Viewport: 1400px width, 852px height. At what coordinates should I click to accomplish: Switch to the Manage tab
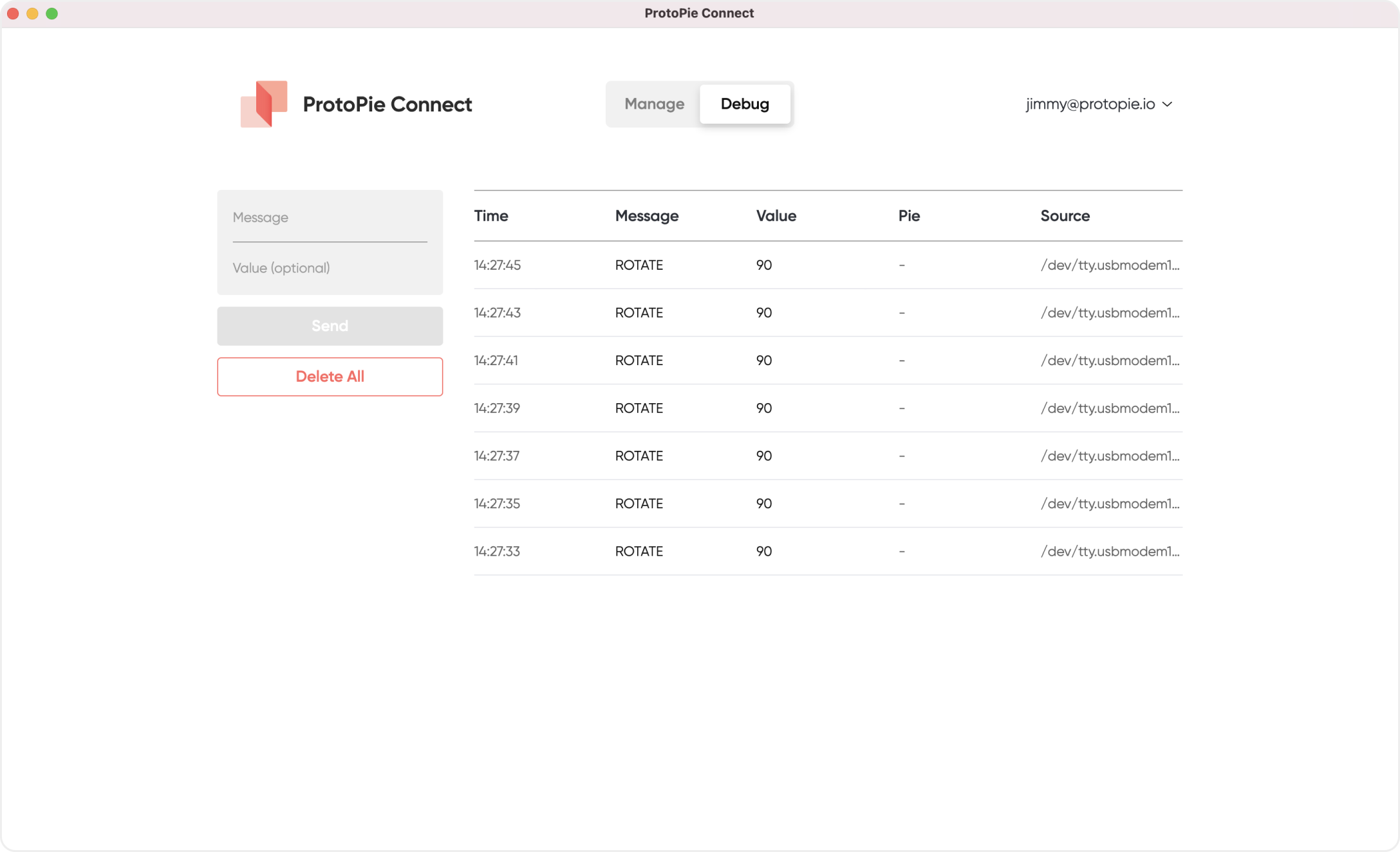coord(654,104)
